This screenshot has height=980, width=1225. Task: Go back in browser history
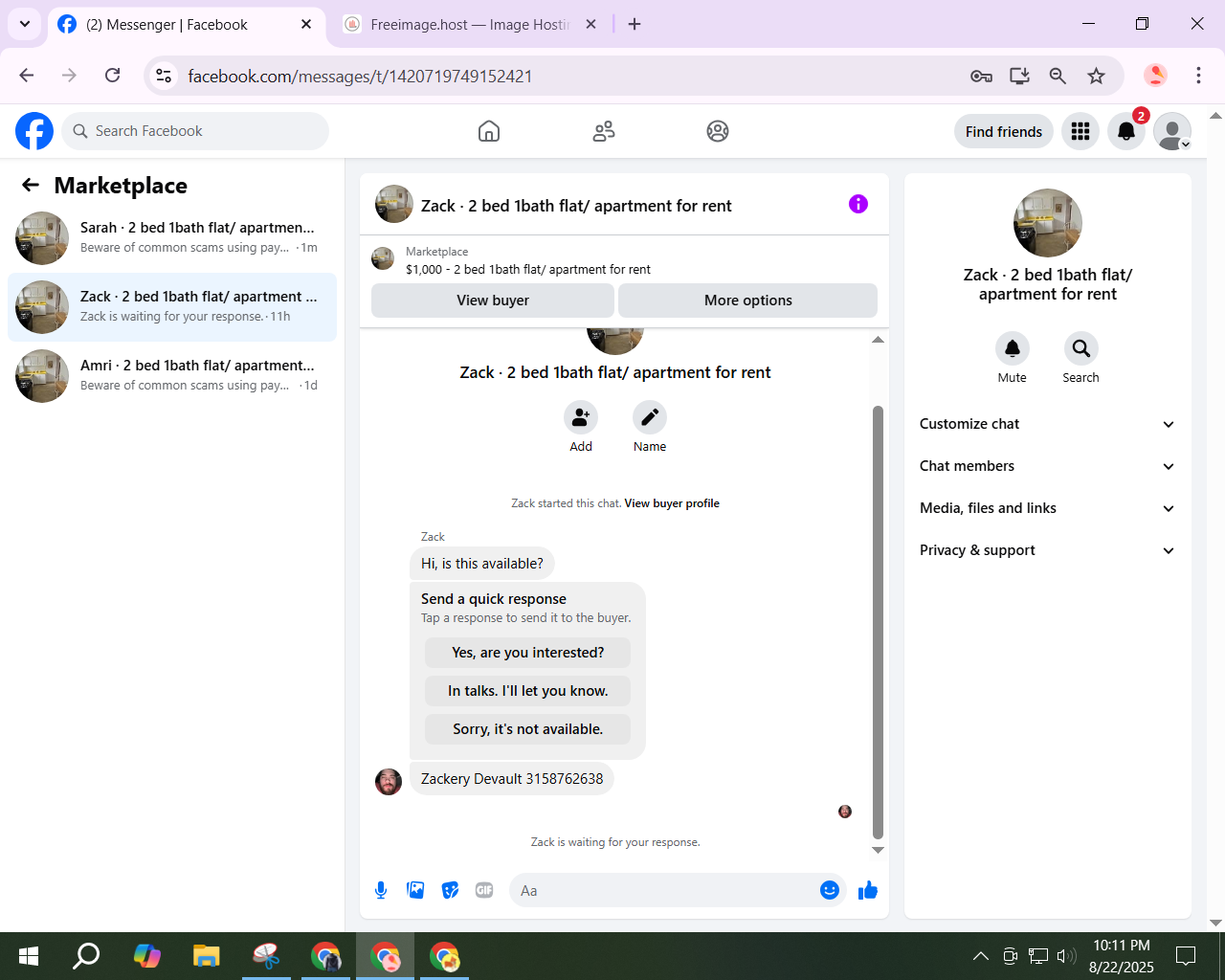point(27,76)
